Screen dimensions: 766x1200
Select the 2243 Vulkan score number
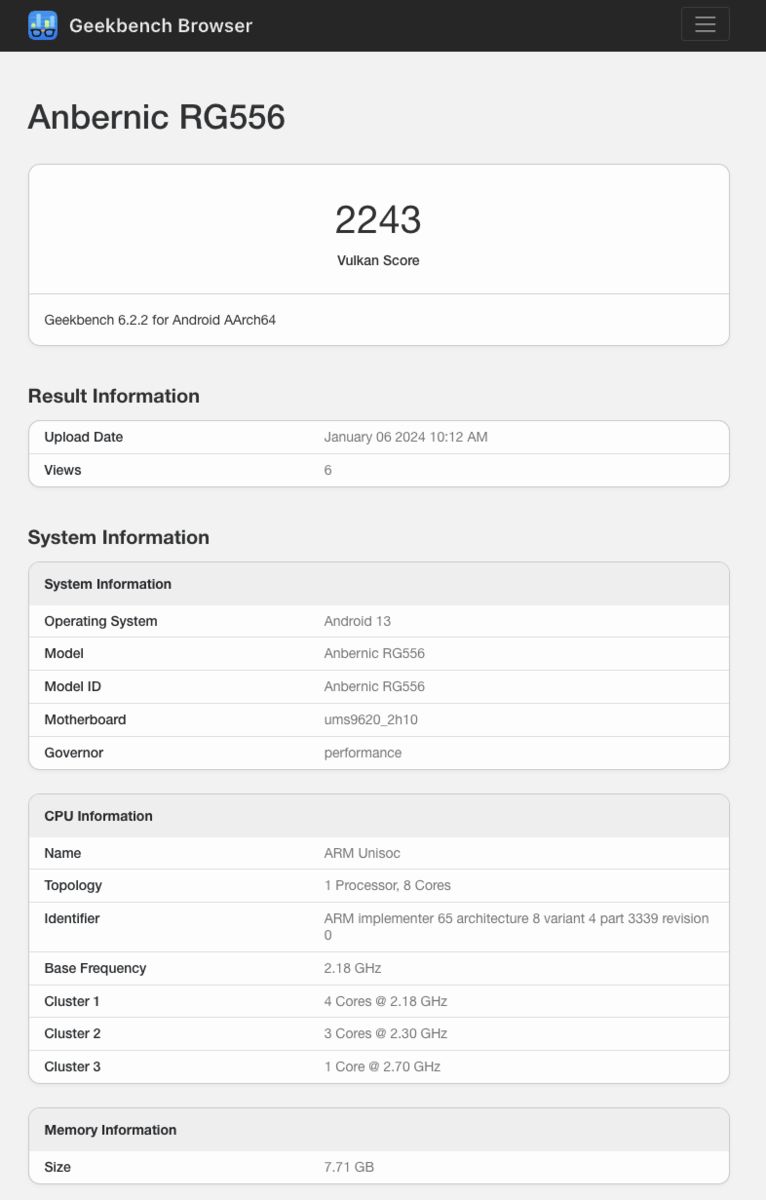pyautogui.click(x=378, y=219)
